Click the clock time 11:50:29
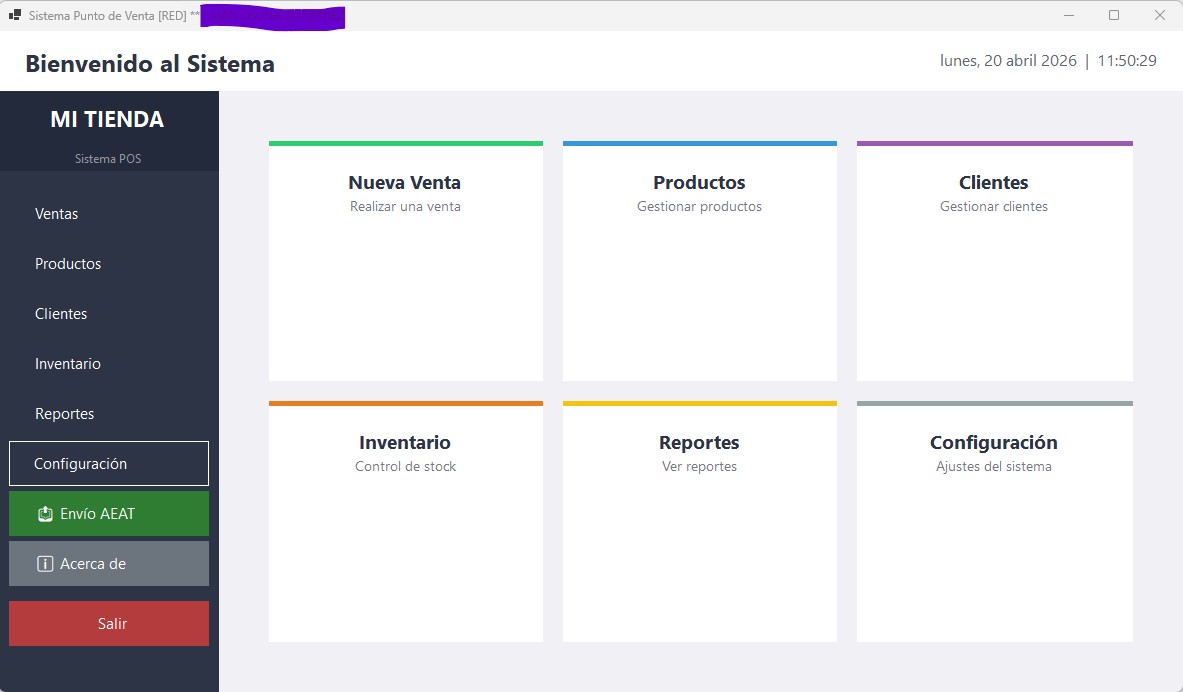1183x692 pixels. (1126, 60)
